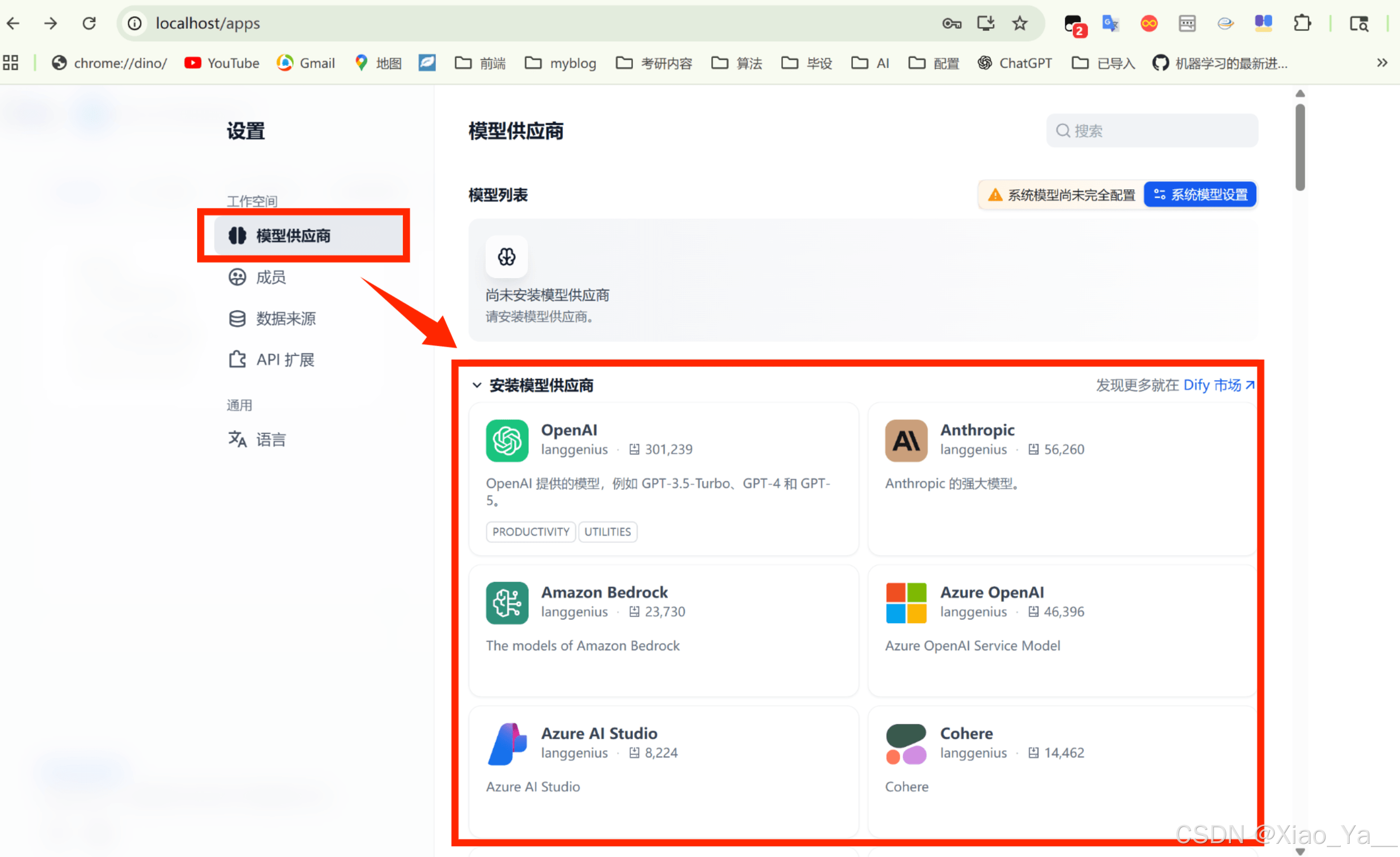Click the Azure OpenAI Microsoft logo
1400x857 pixels.
(906, 602)
